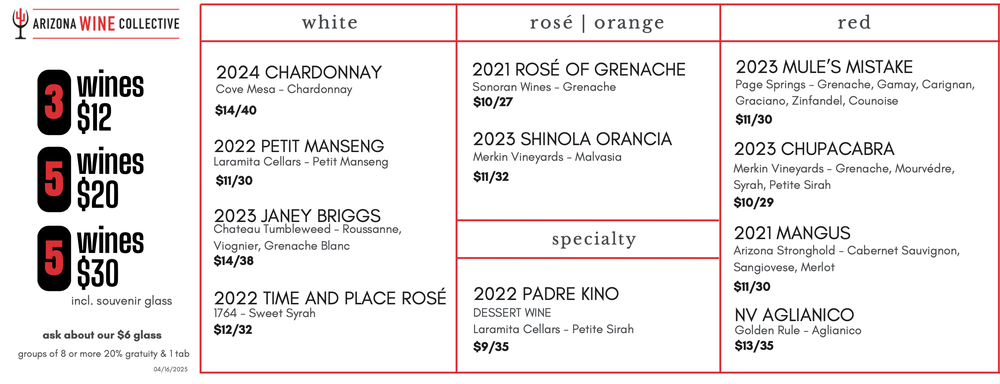The width and height of the screenshot is (1000, 384).
Task: Select the red 5 badge for $20 flight
Action: pos(54,179)
